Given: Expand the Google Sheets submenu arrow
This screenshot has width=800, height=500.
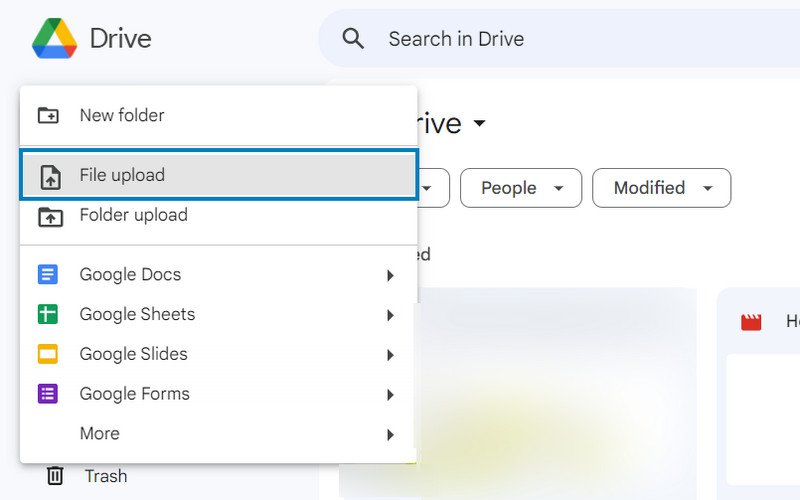Looking at the screenshot, I should click(390, 315).
